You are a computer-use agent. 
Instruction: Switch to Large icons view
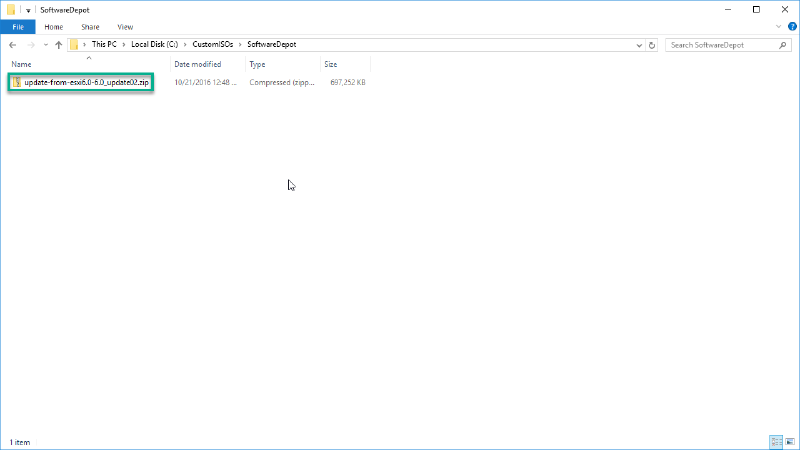pyautogui.click(x=790, y=442)
